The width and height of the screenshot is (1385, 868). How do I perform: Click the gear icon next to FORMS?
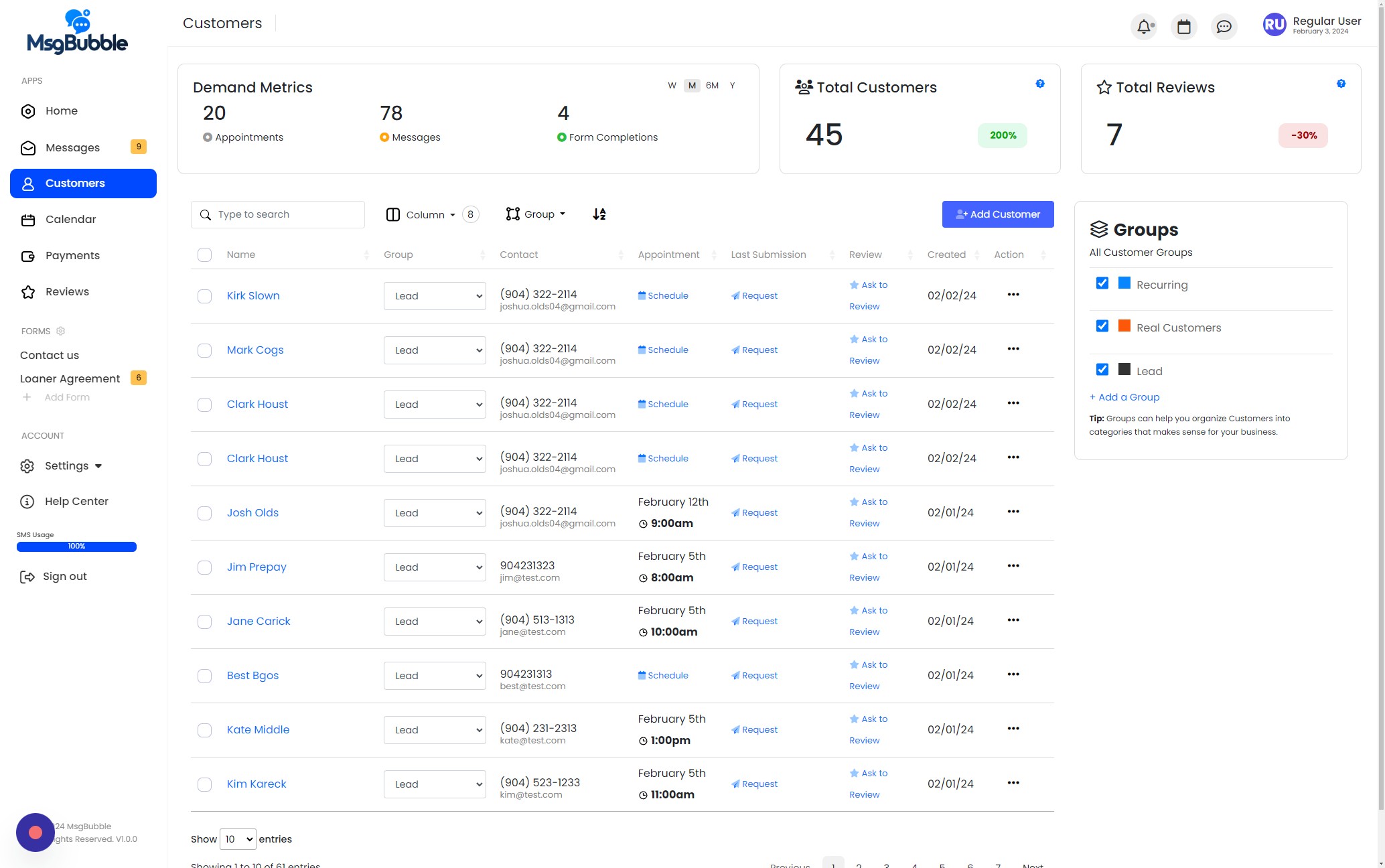pos(60,331)
